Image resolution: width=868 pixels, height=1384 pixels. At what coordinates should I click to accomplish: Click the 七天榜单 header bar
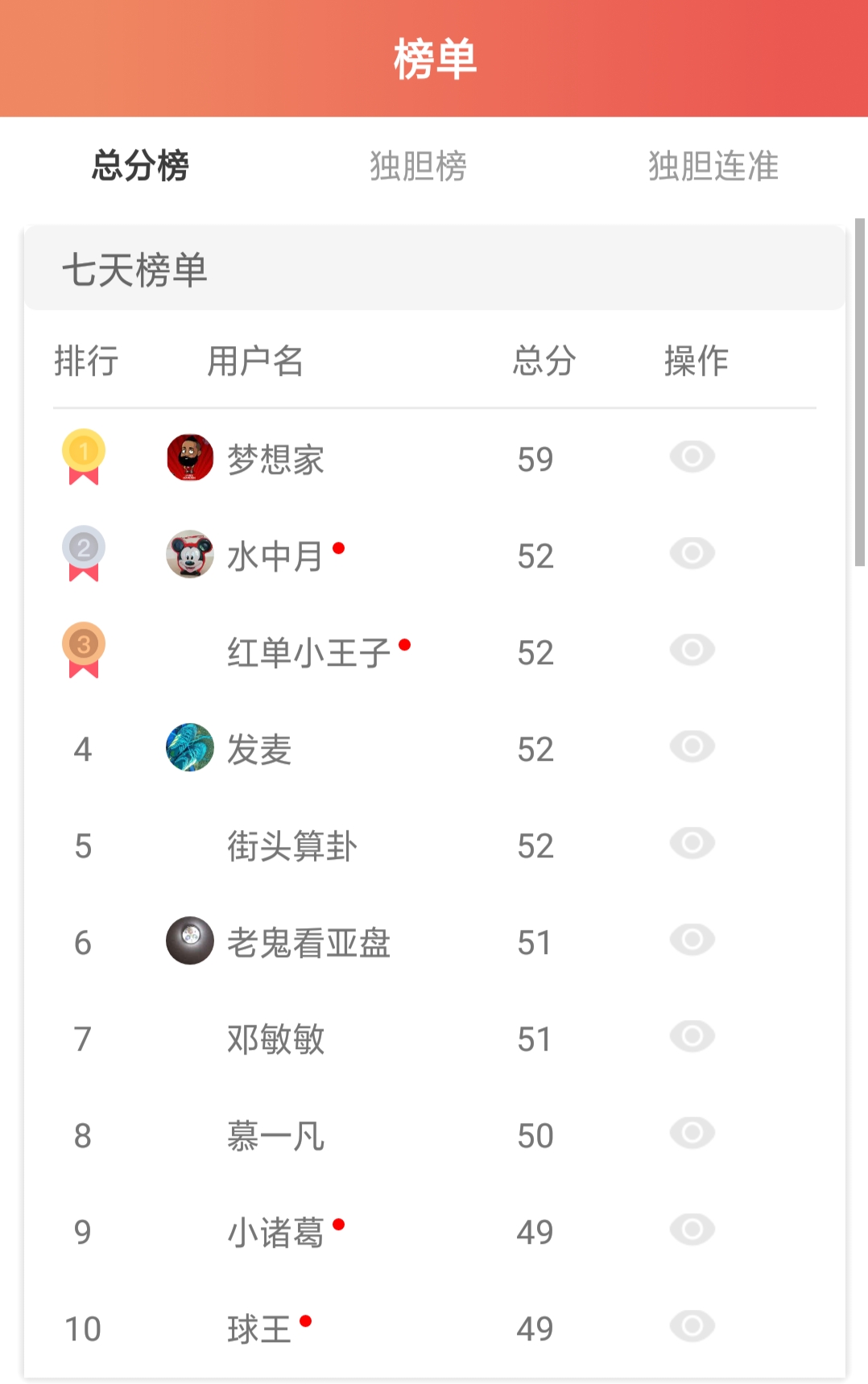[x=435, y=269]
